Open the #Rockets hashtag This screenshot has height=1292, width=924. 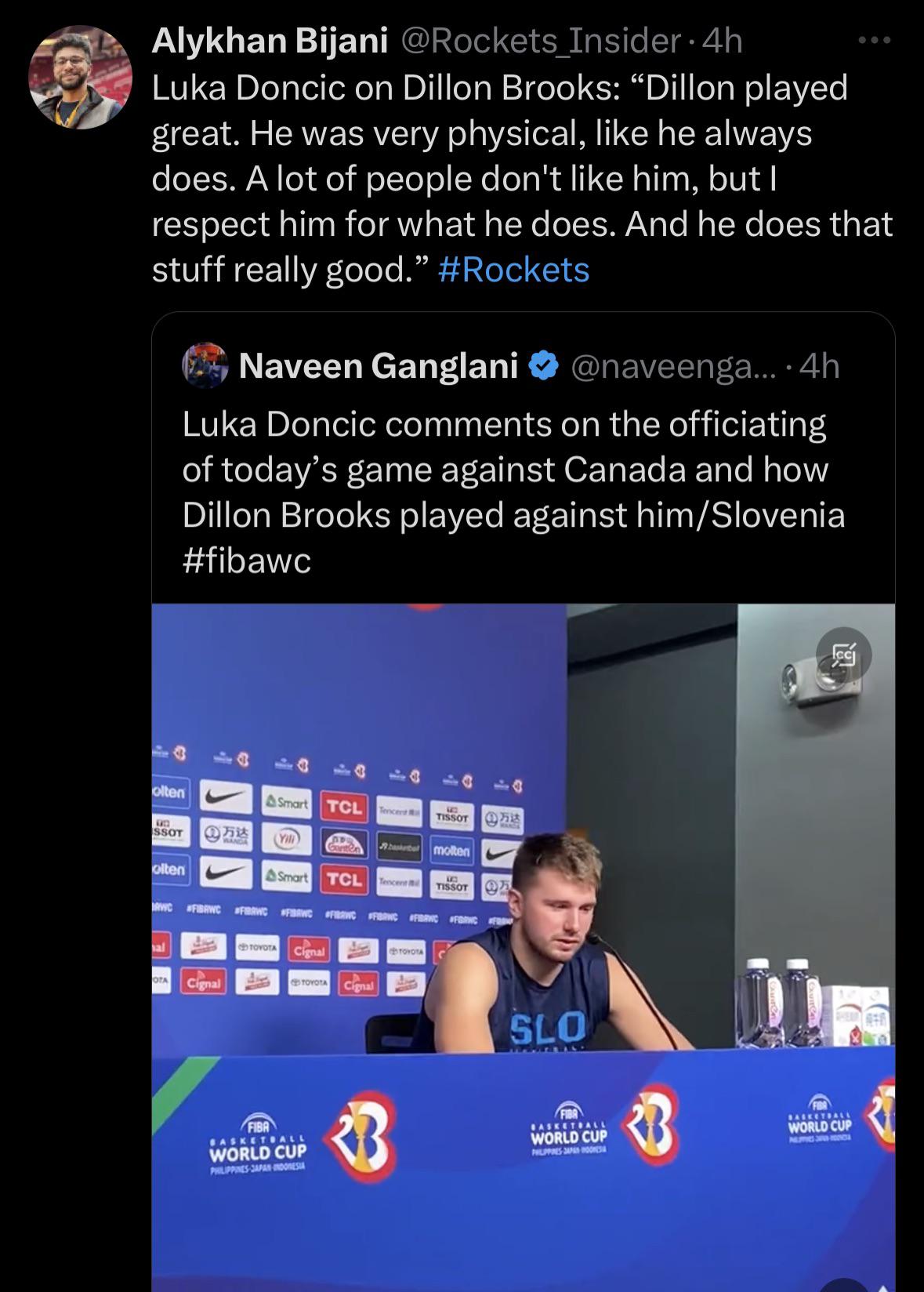(x=513, y=270)
